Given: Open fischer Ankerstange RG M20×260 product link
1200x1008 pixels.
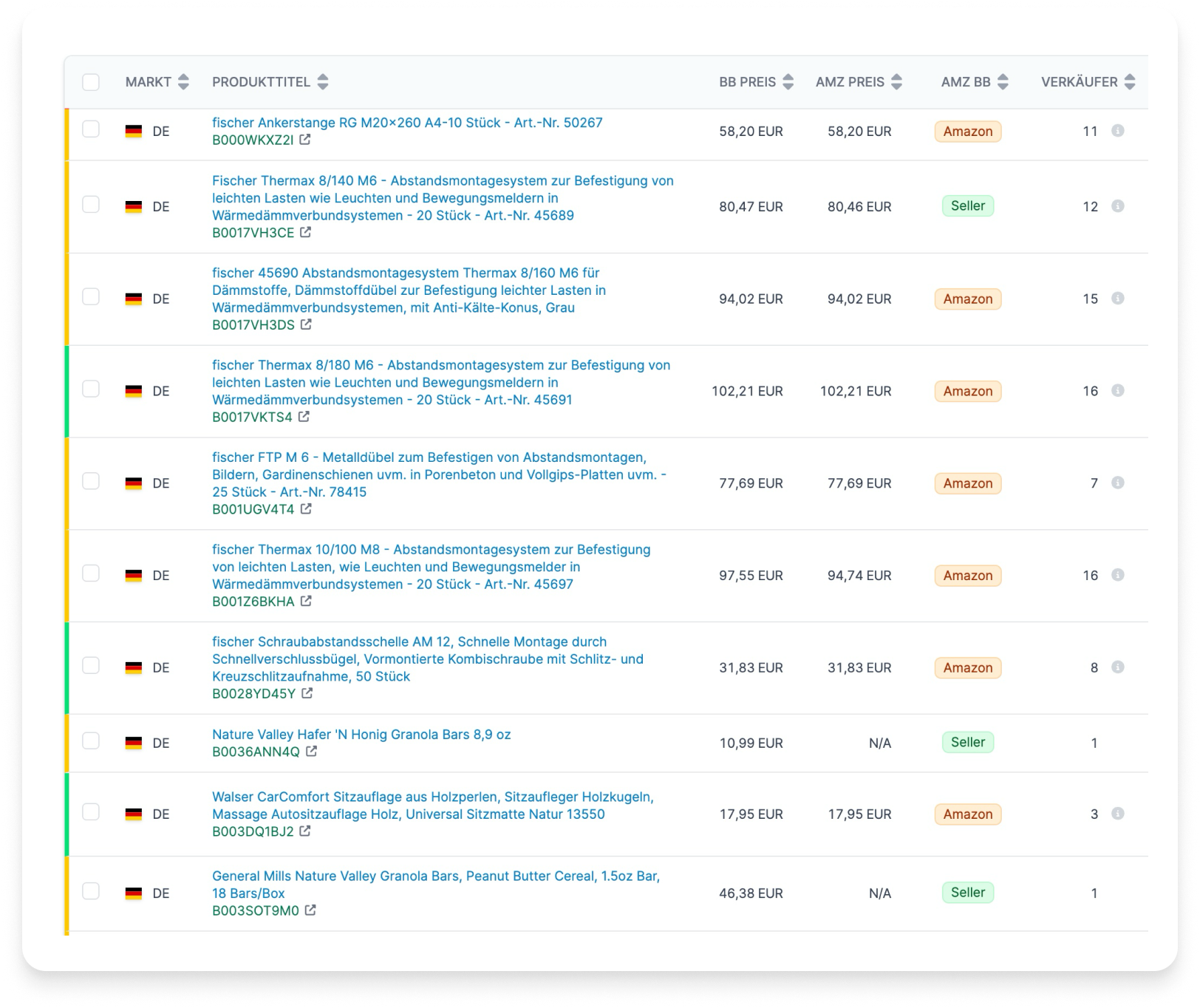Looking at the screenshot, I should click(x=407, y=123).
